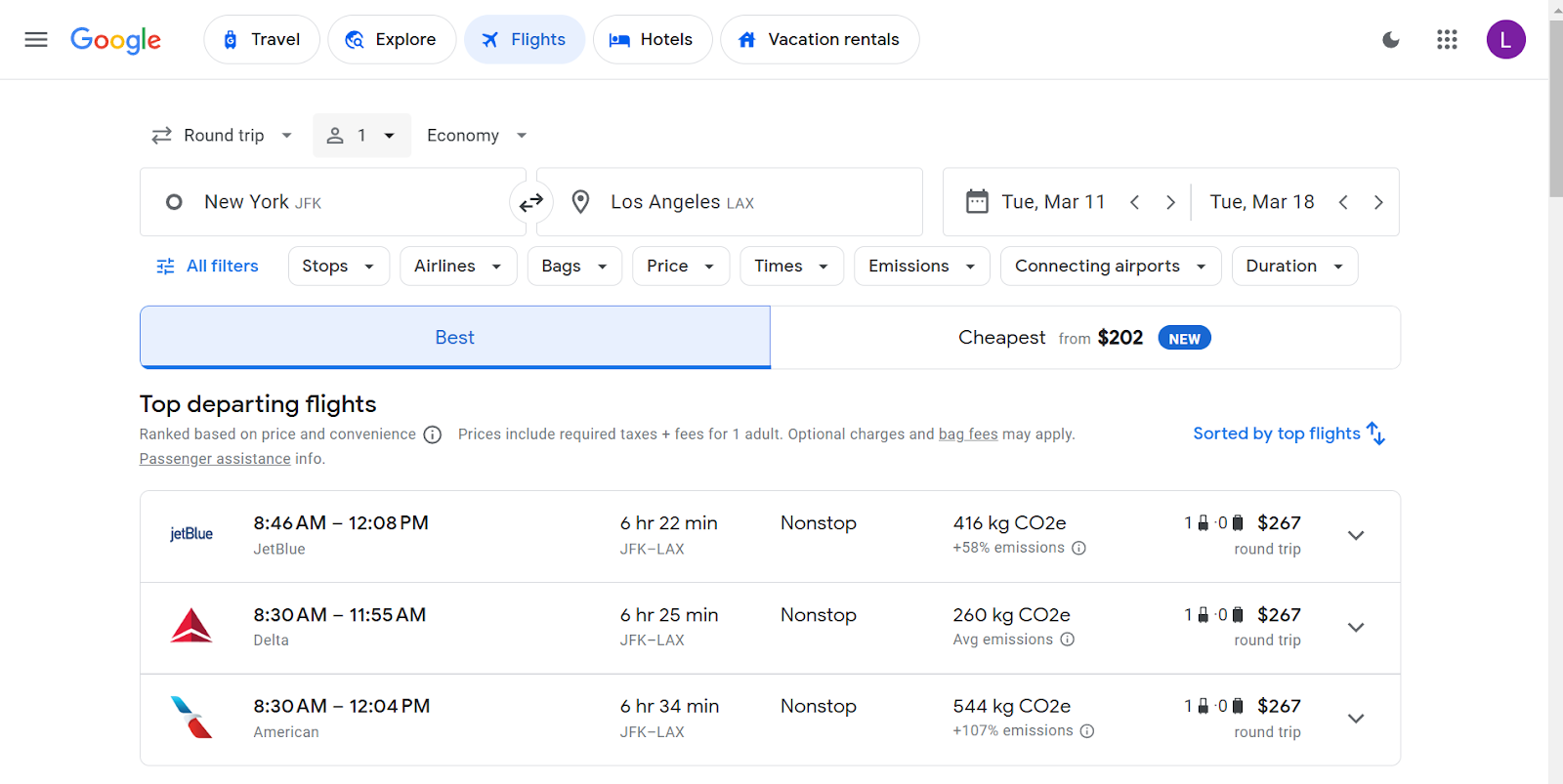The image size is (1563, 784).
Task: Click info icon beside +107% emissions
Action: [x=1086, y=731]
